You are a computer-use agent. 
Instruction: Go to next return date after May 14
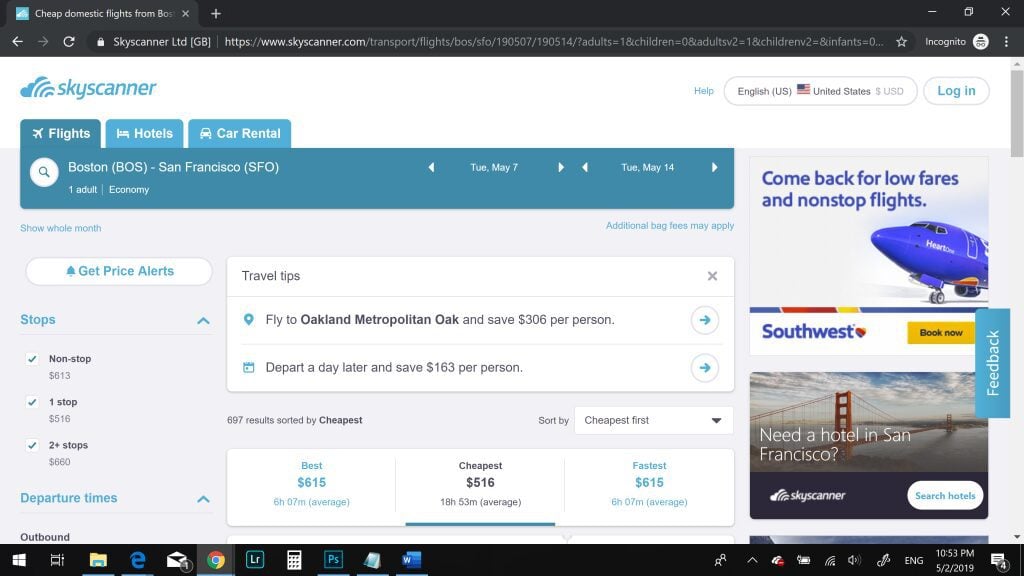(x=714, y=167)
